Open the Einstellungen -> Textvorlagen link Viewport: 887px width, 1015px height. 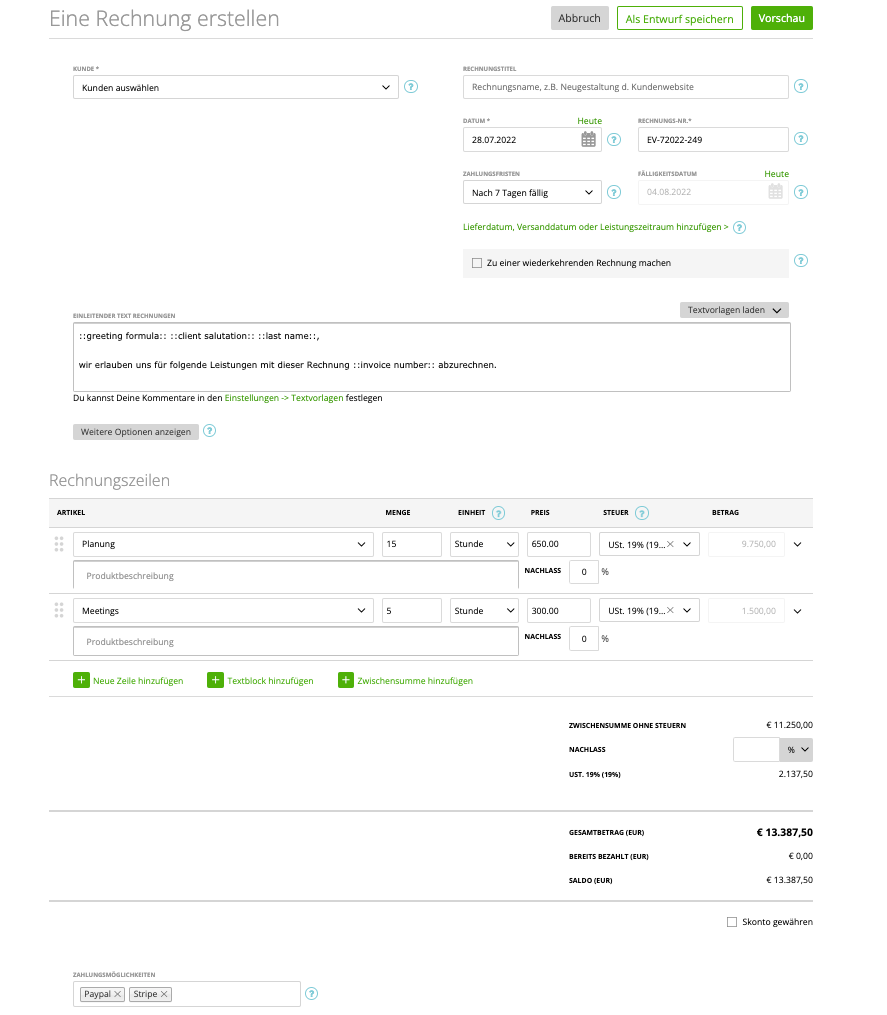(x=284, y=398)
